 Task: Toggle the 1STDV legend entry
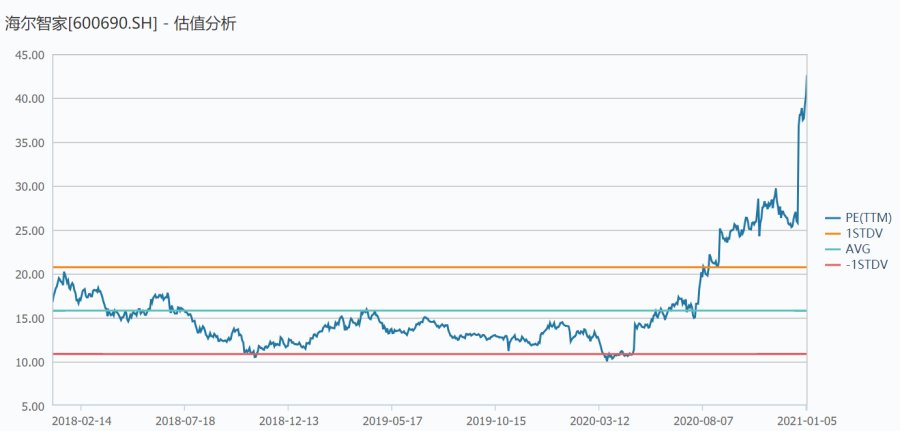point(854,234)
